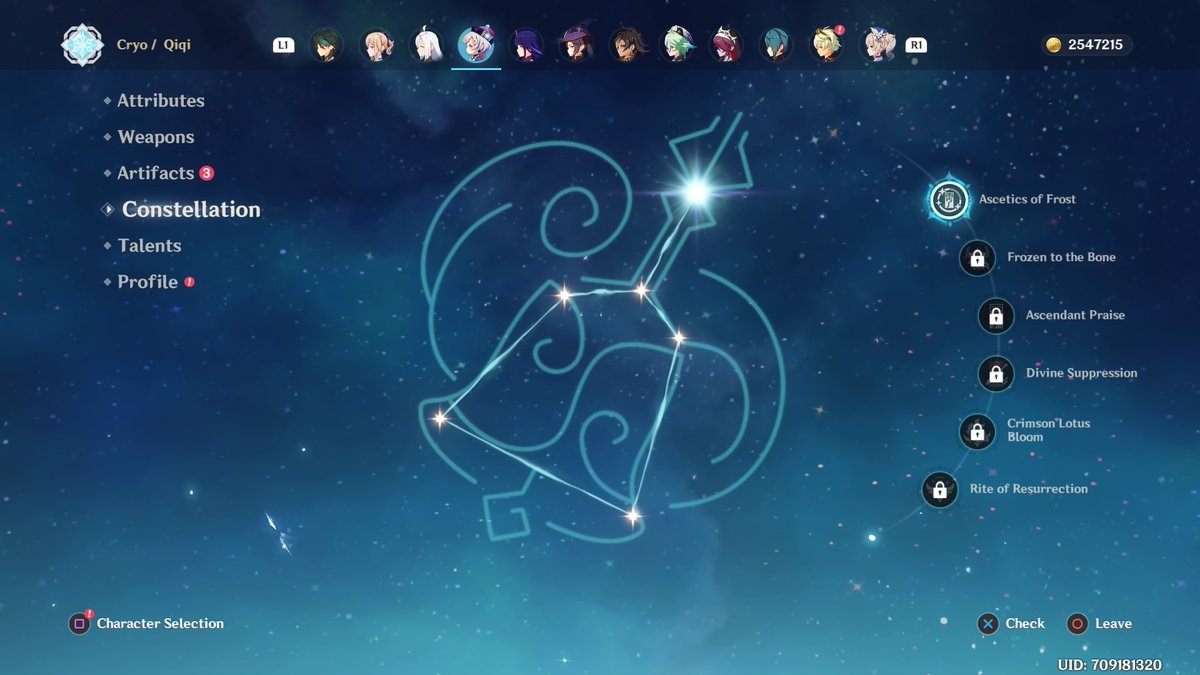Select the teal-haired character portrait

click(777, 45)
